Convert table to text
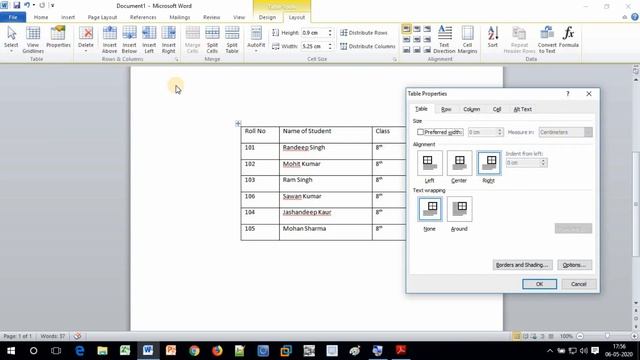This screenshot has height=360, width=640. (547, 40)
